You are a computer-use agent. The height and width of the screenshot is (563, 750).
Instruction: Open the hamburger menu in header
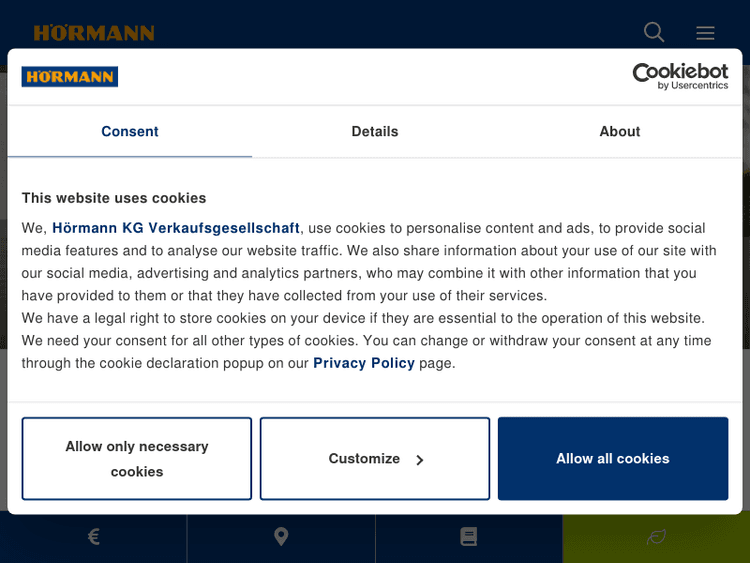click(705, 33)
